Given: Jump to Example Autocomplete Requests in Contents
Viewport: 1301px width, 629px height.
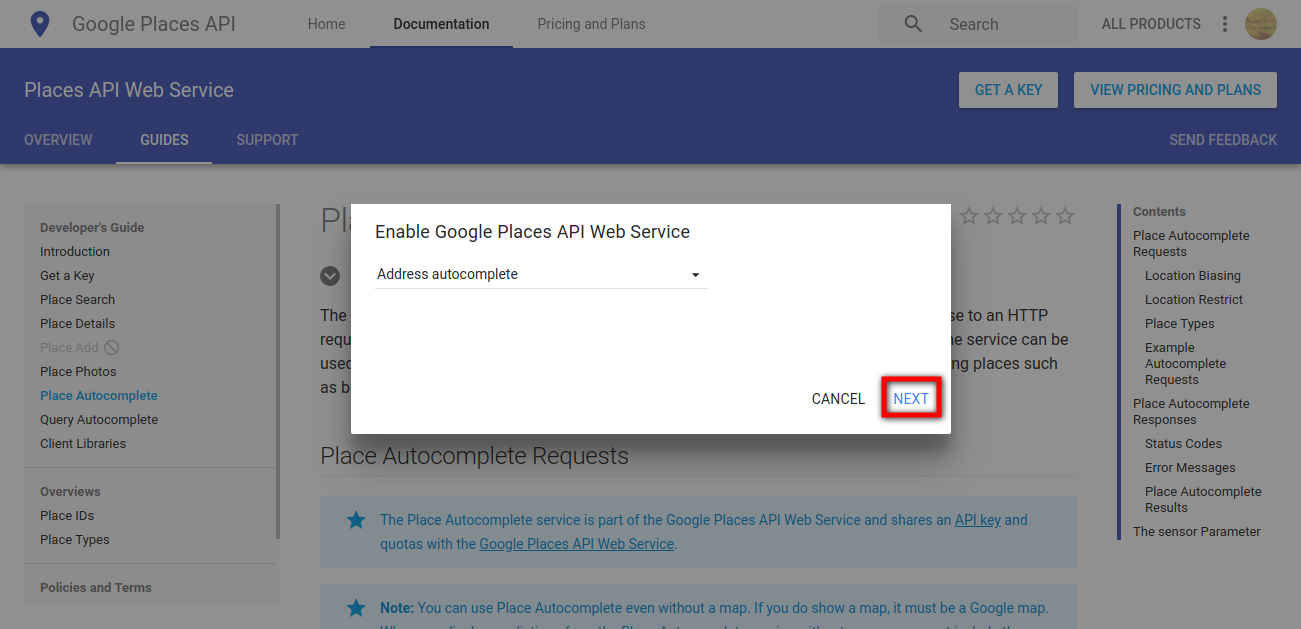Looking at the screenshot, I should (1185, 364).
